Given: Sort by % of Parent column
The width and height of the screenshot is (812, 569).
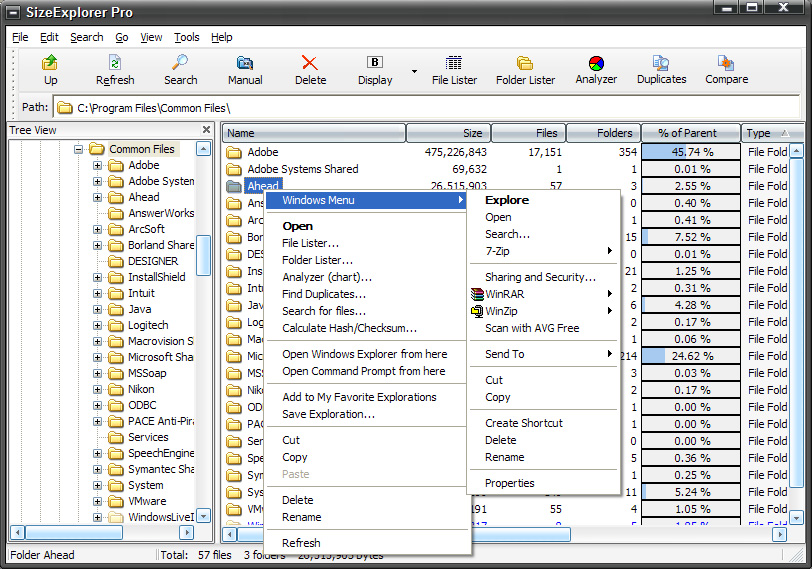Looking at the screenshot, I should coord(690,133).
